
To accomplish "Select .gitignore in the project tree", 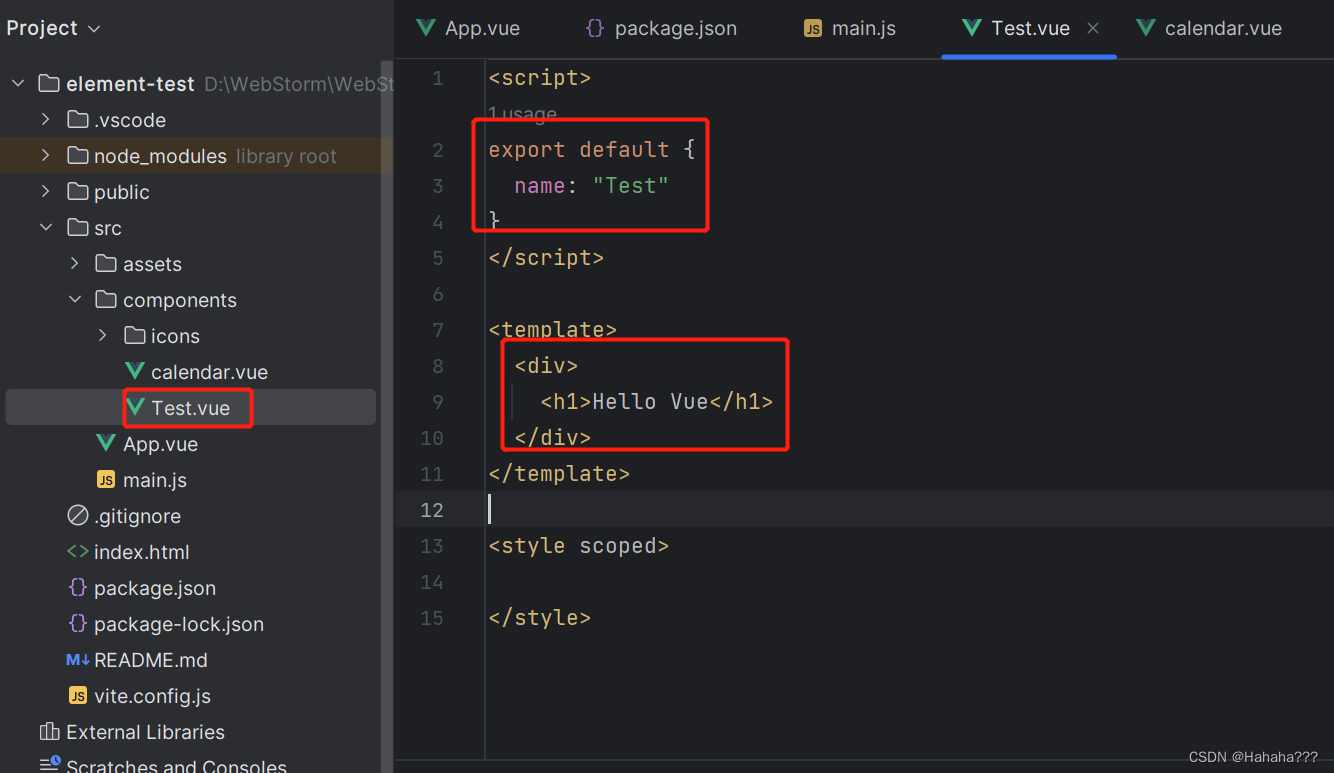I will point(137,516).
